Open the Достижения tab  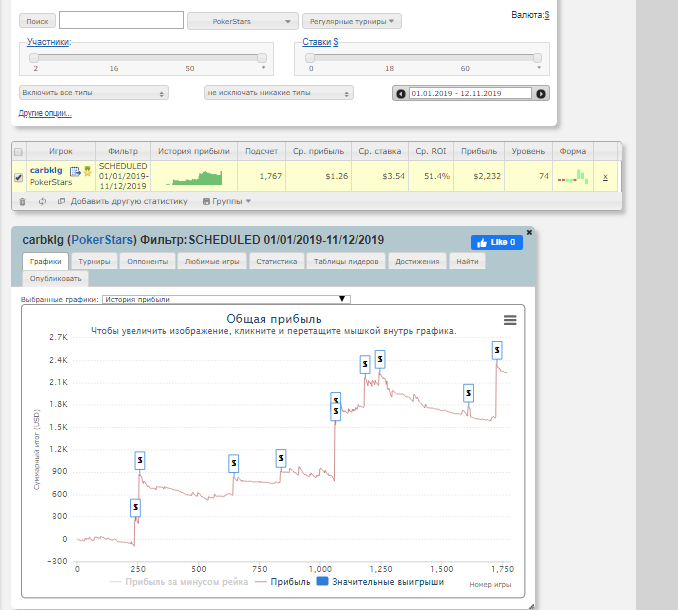click(417, 262)
